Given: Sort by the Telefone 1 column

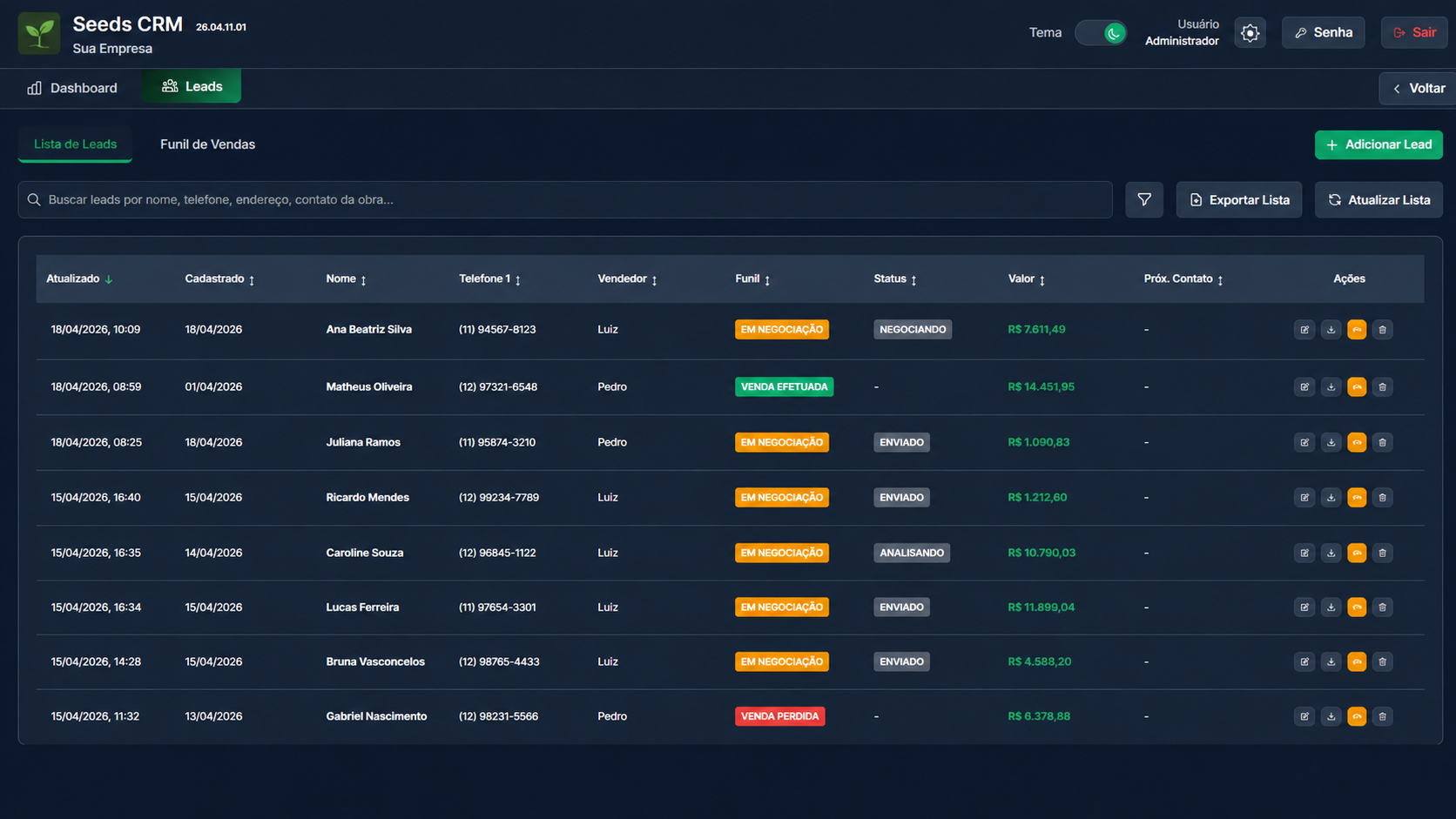Looking at the screenshot, I should coord(489,279).
